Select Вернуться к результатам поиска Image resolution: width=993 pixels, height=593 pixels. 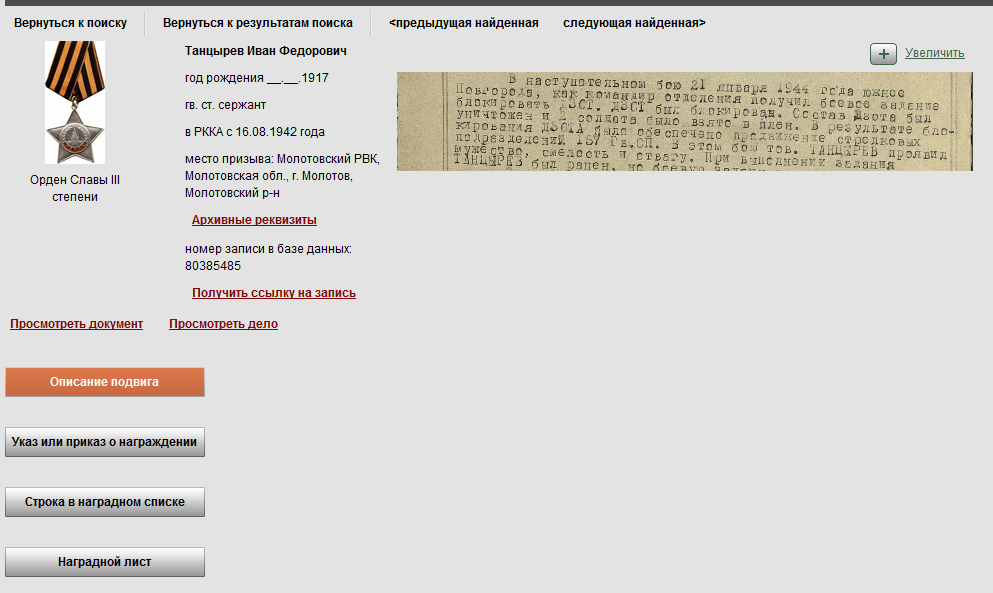(258, 23)
